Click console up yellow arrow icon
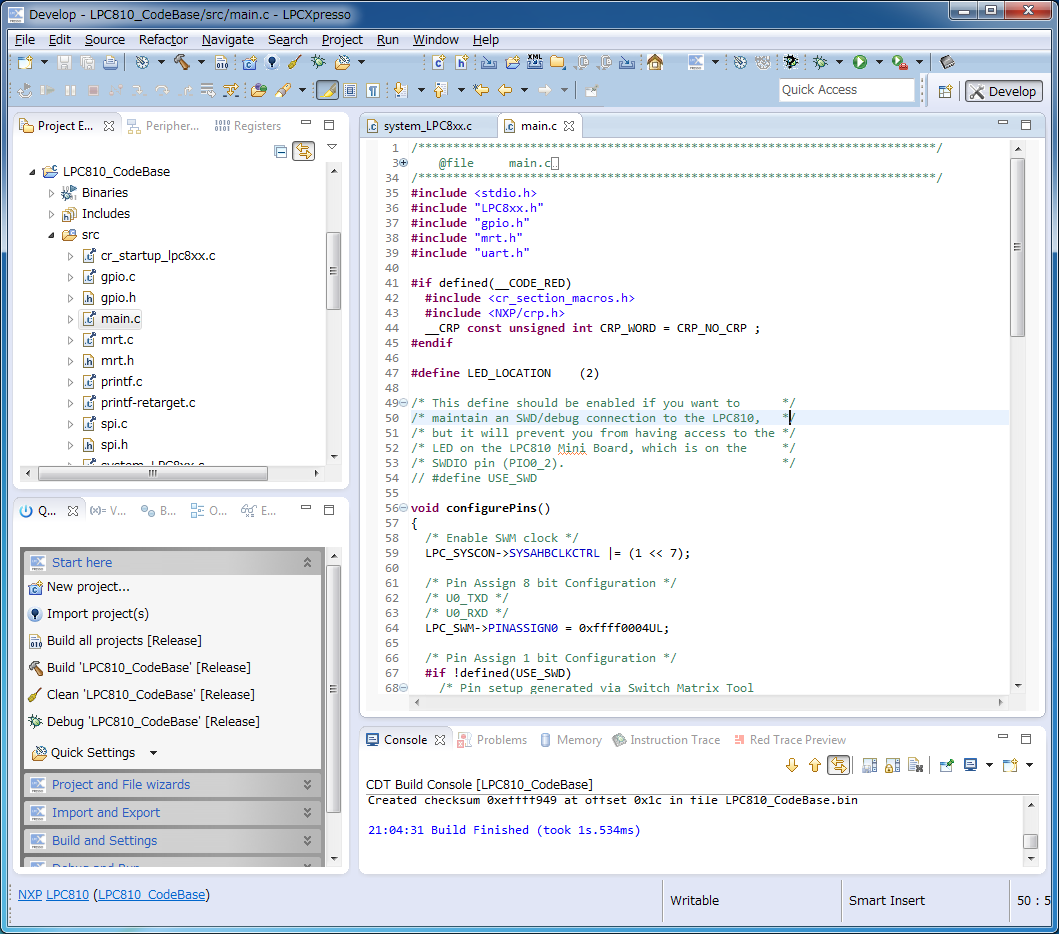 pos(815,765)
